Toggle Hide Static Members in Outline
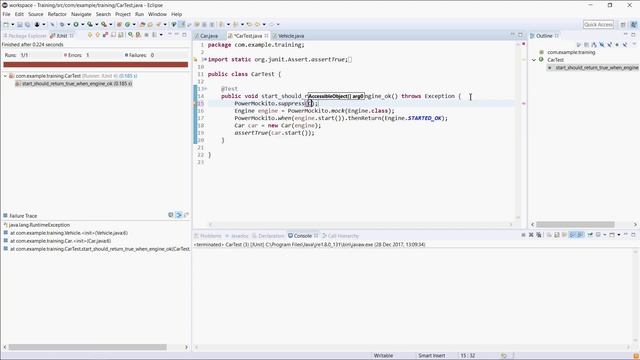This screenshot has height=360, width=640. pos(609,44)
